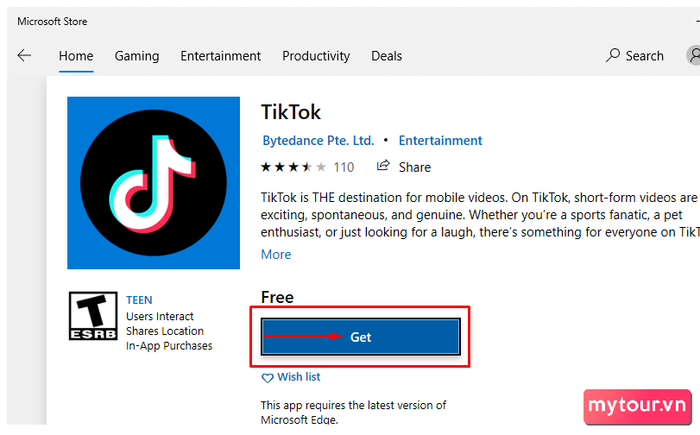Open the Entertainment category link
The height and width of the screenshot is (435, 700).
coord(440,141)
